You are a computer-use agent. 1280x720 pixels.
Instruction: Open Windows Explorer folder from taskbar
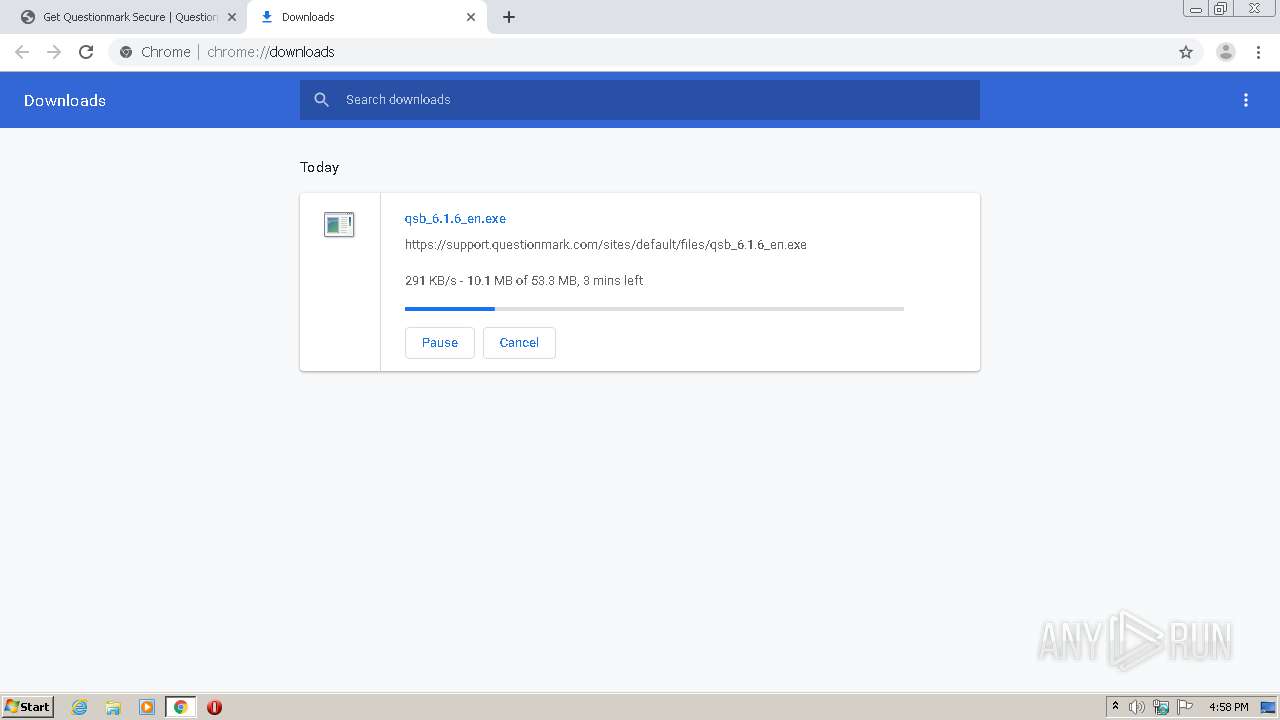tap(113, 707)
